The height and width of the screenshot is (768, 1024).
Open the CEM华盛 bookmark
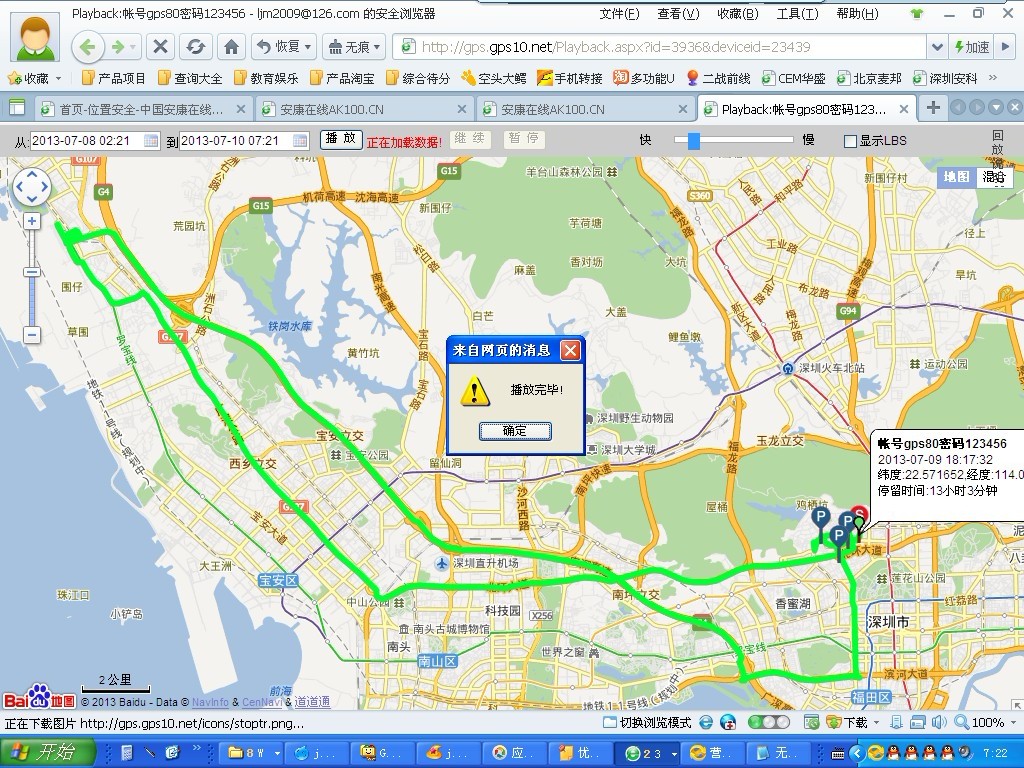[794, 78]
